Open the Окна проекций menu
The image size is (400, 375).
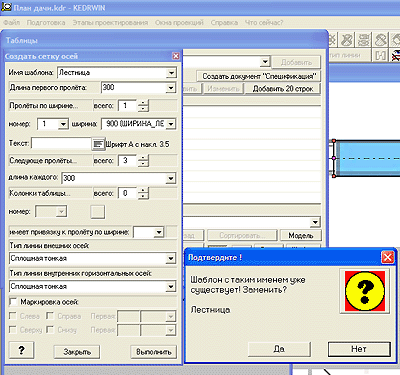(179, 23)
